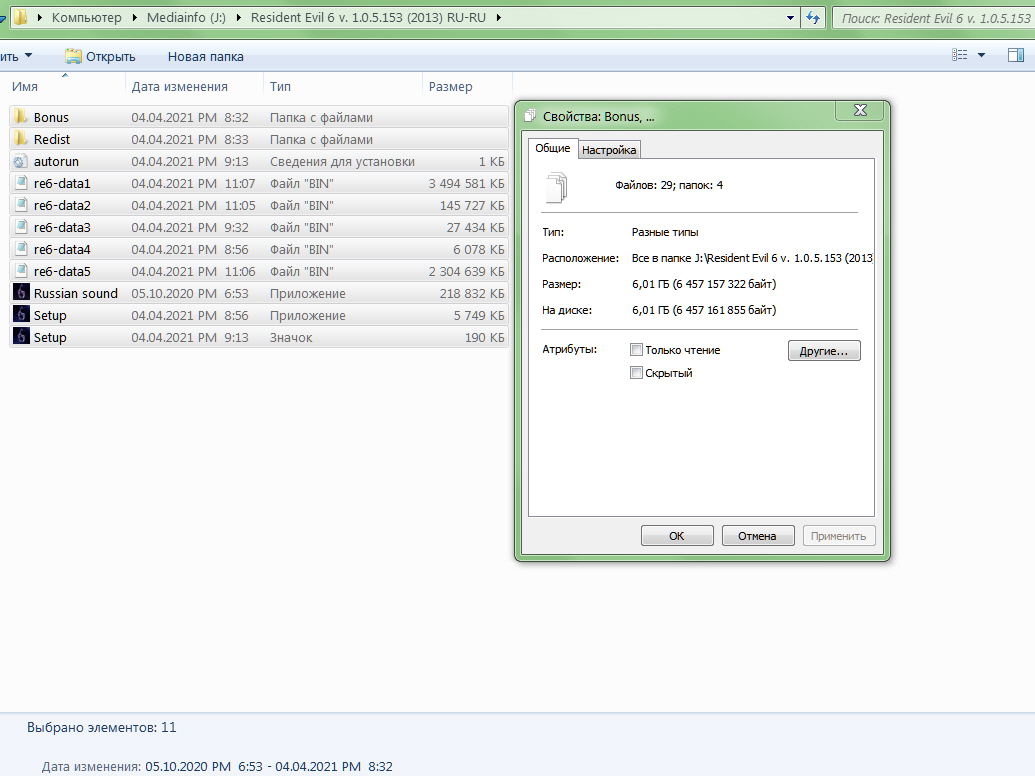Click the Значок type cell

pos(290,337)
